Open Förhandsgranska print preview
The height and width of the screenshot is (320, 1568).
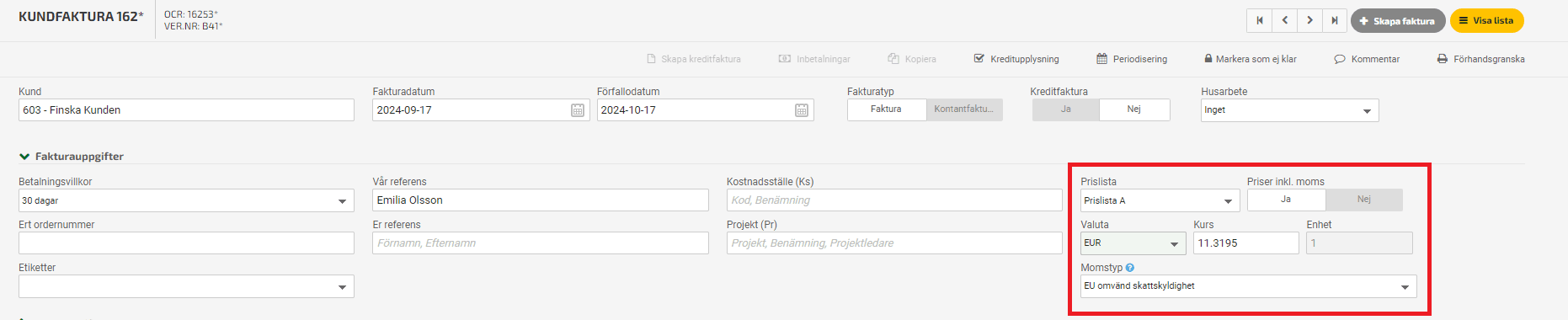point(1480,59)
